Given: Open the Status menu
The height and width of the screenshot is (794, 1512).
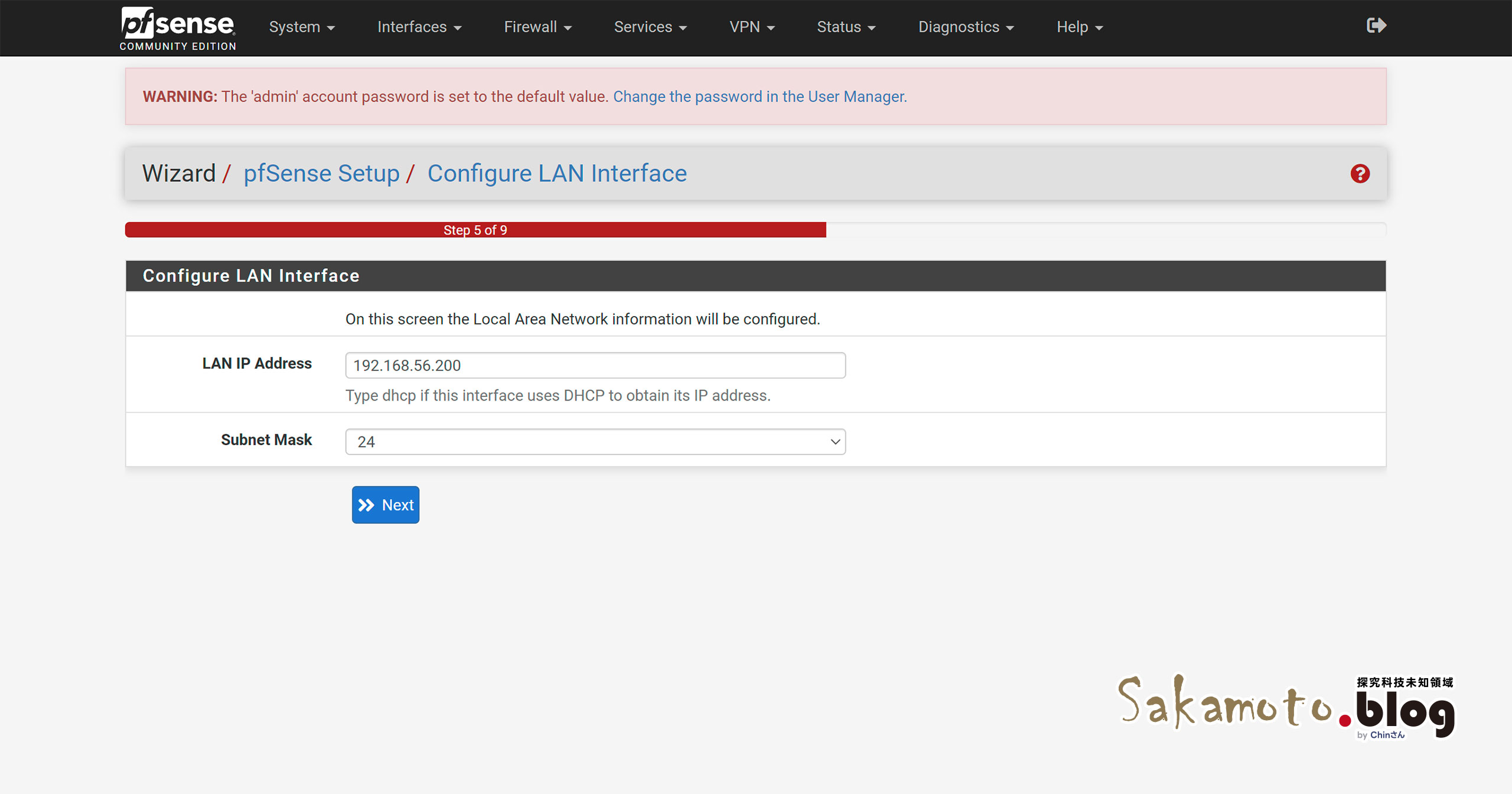Looking at the screenshot, I should point(846,27).
